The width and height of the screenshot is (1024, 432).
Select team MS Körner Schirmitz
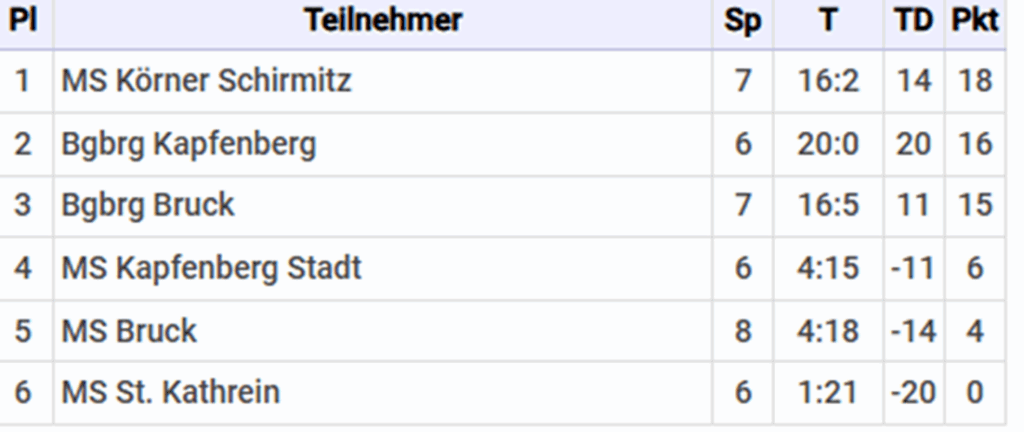click(207, 80)
